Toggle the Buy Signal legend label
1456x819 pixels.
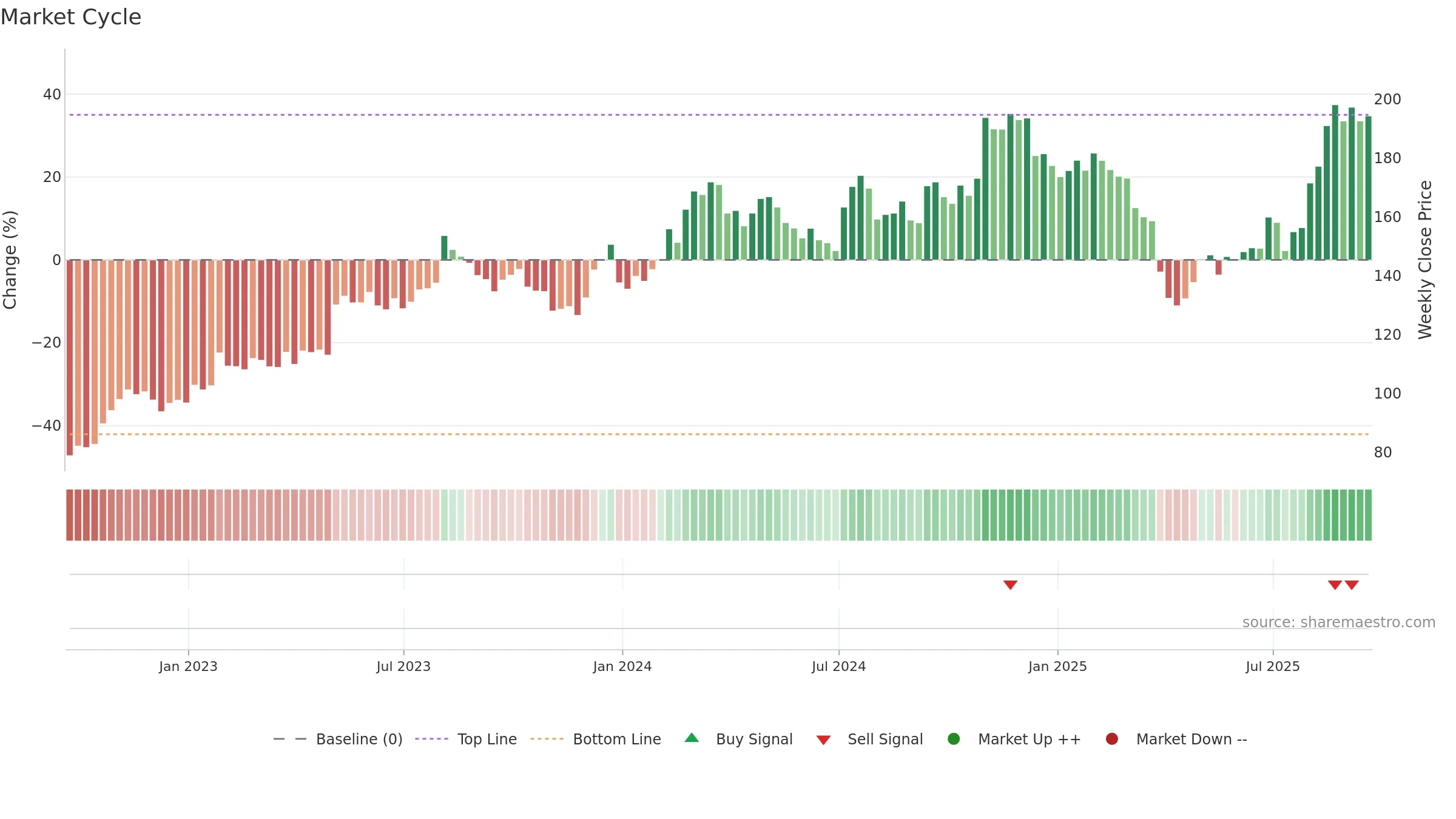coord(754,739)
